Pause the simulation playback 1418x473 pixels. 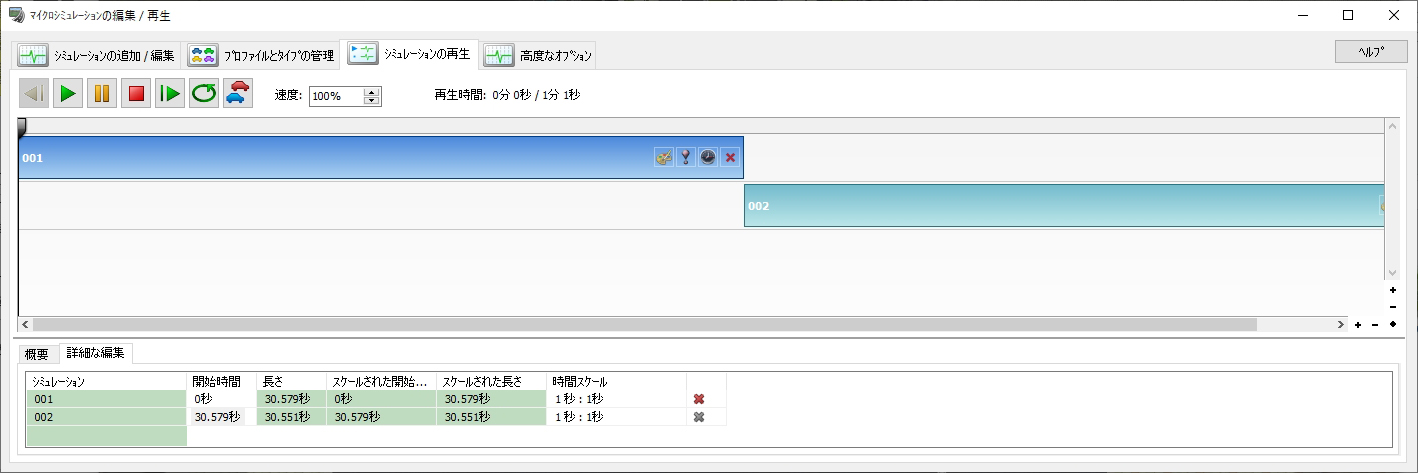pyautogui.click(x=102, y=94)
